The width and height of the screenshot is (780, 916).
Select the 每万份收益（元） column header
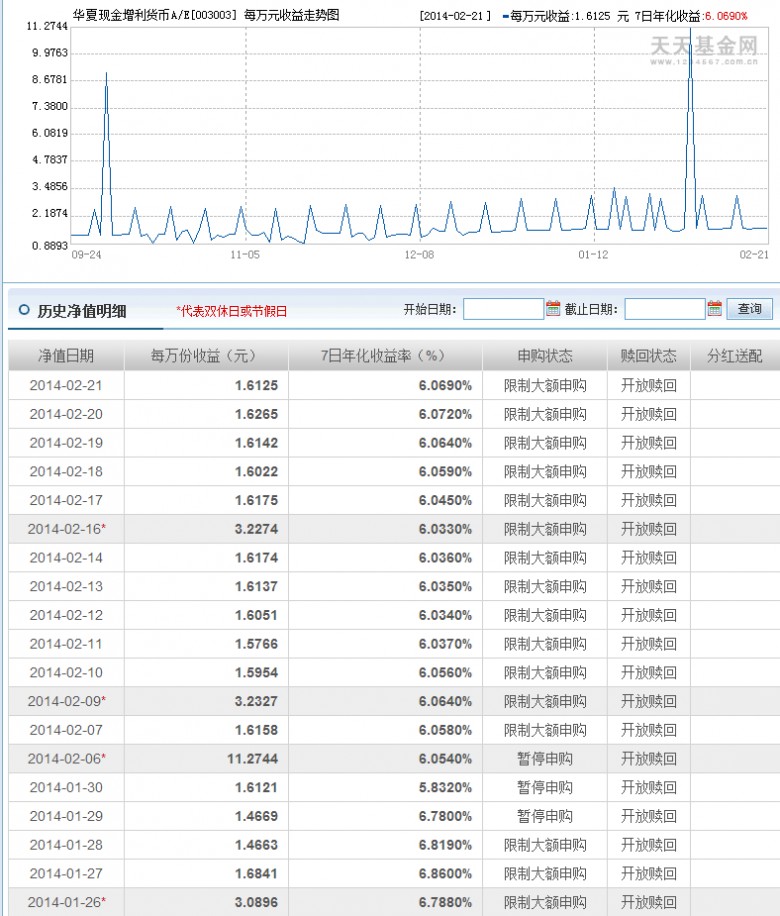coord(206,356)
